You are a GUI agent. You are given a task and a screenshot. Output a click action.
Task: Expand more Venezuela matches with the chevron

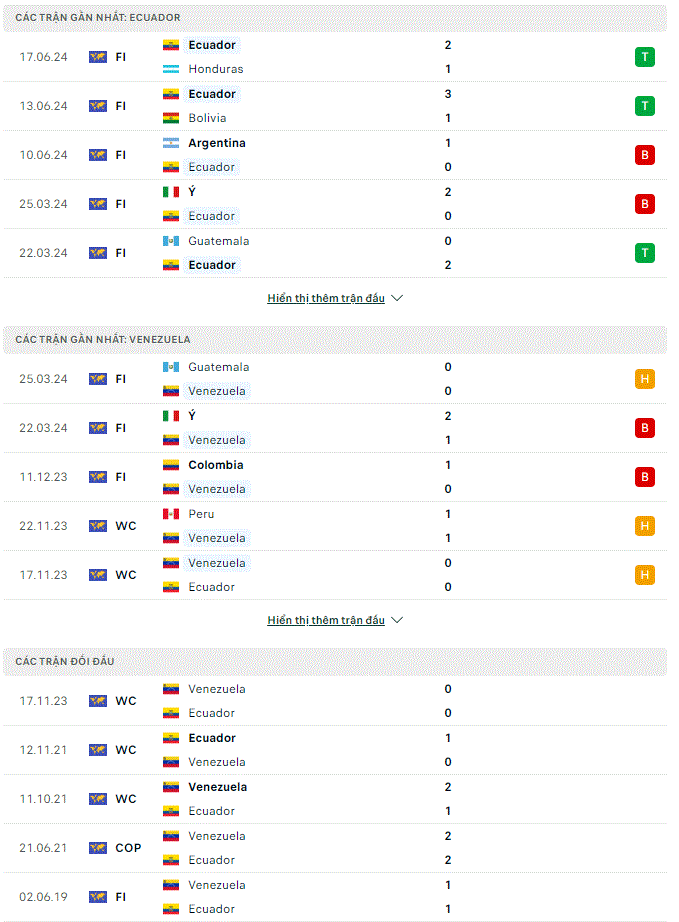tap(397, 620)
